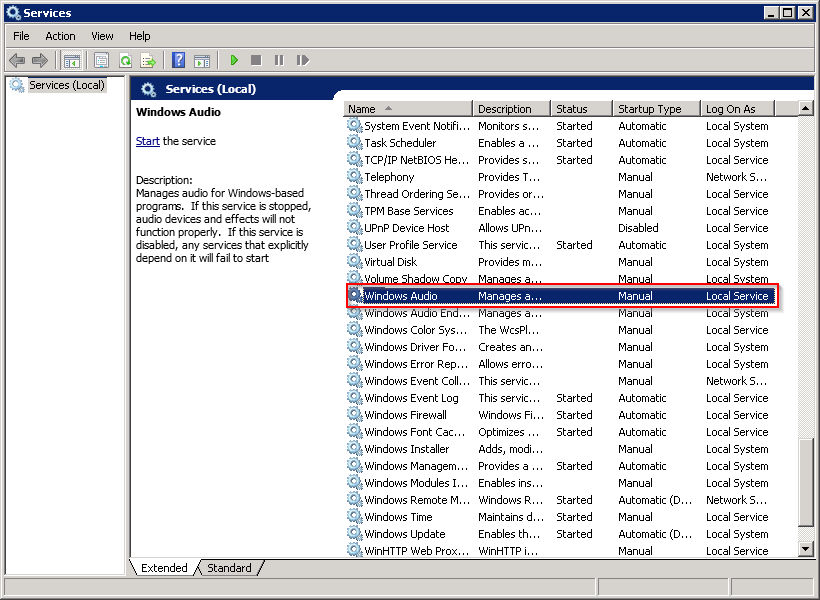This screenshot has height=600, width=820.
Task: Click Windows Update's Automatic (D... startup cell
Action: (x=655, y=534)
